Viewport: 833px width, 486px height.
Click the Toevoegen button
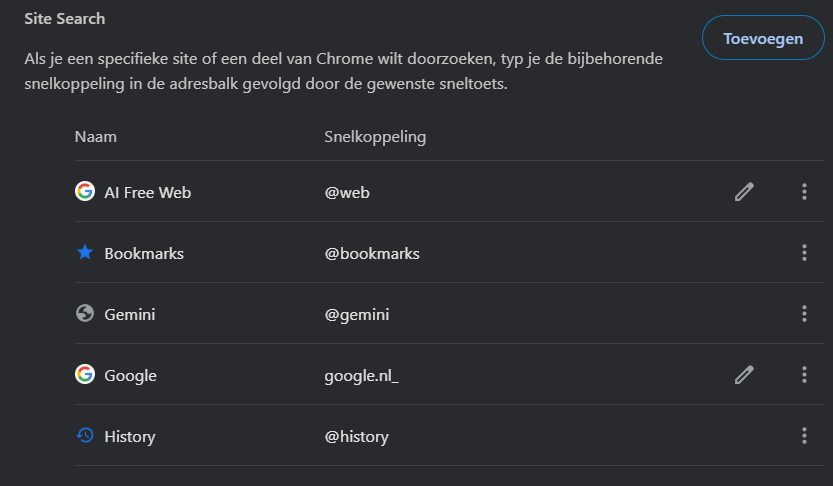point(763,38)
